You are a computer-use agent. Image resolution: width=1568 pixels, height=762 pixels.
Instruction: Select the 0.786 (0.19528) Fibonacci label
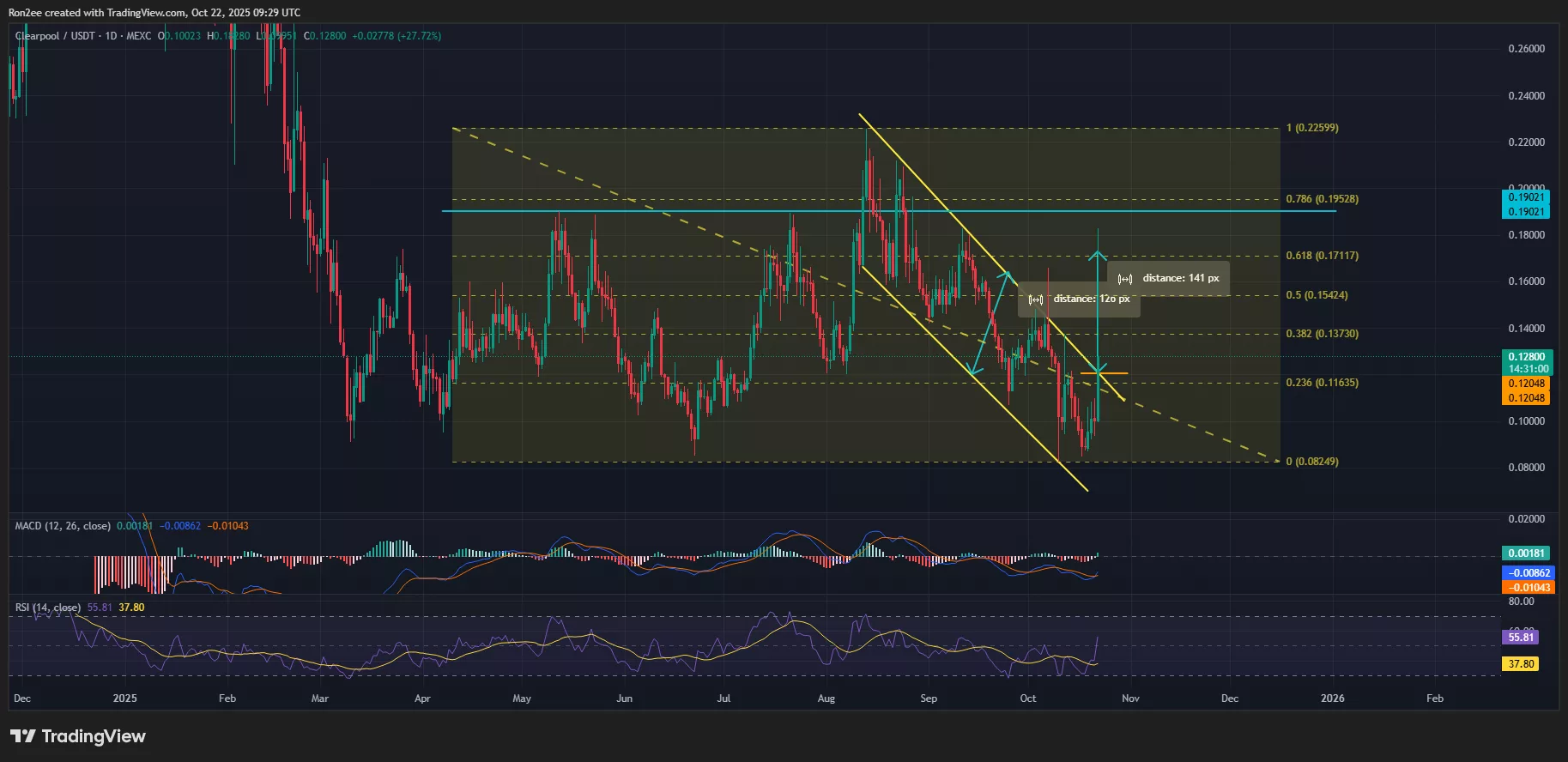pyautogui.click(x=1322, y=199)
